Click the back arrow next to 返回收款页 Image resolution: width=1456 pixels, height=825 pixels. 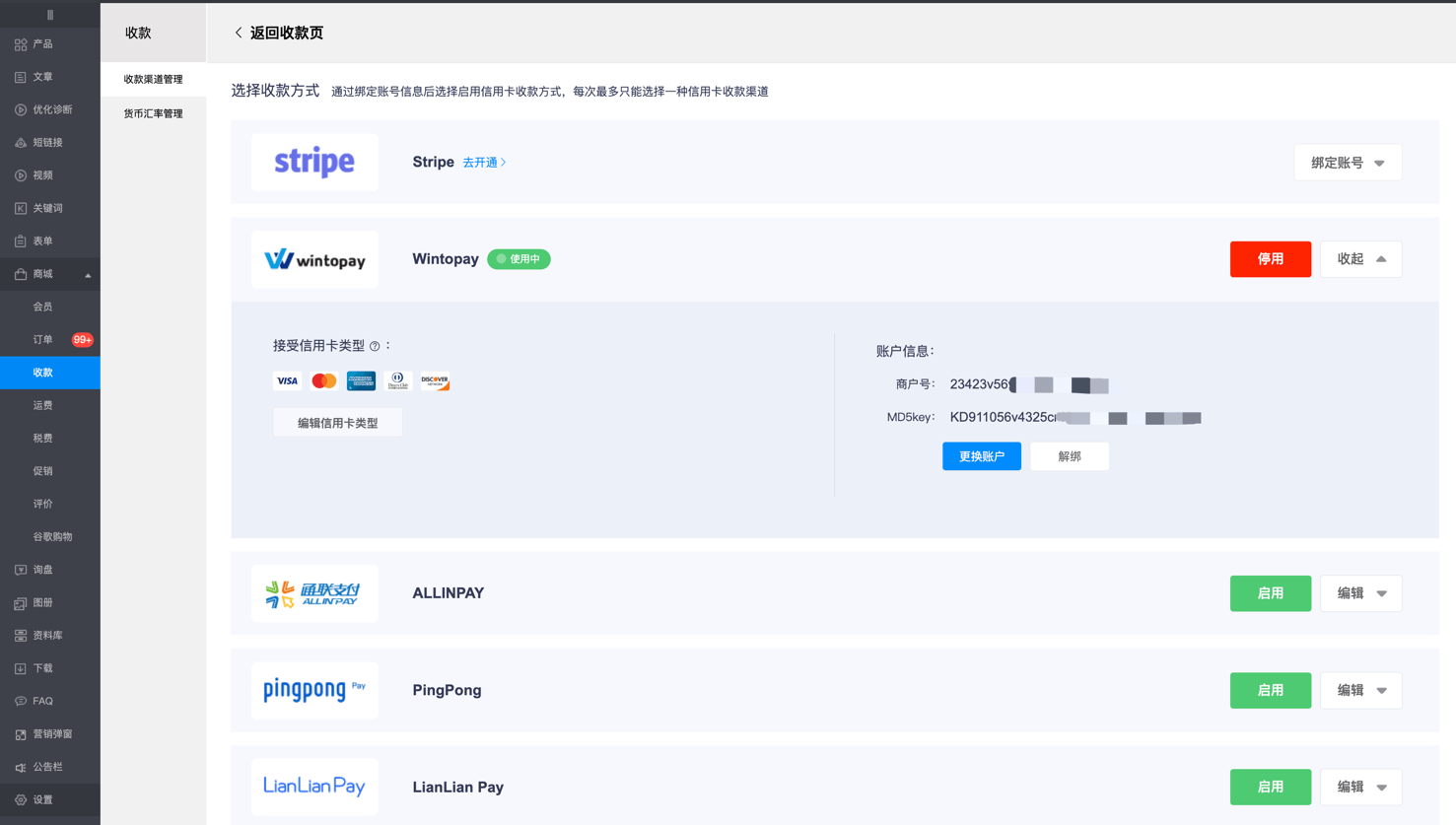tap(239, 33)
